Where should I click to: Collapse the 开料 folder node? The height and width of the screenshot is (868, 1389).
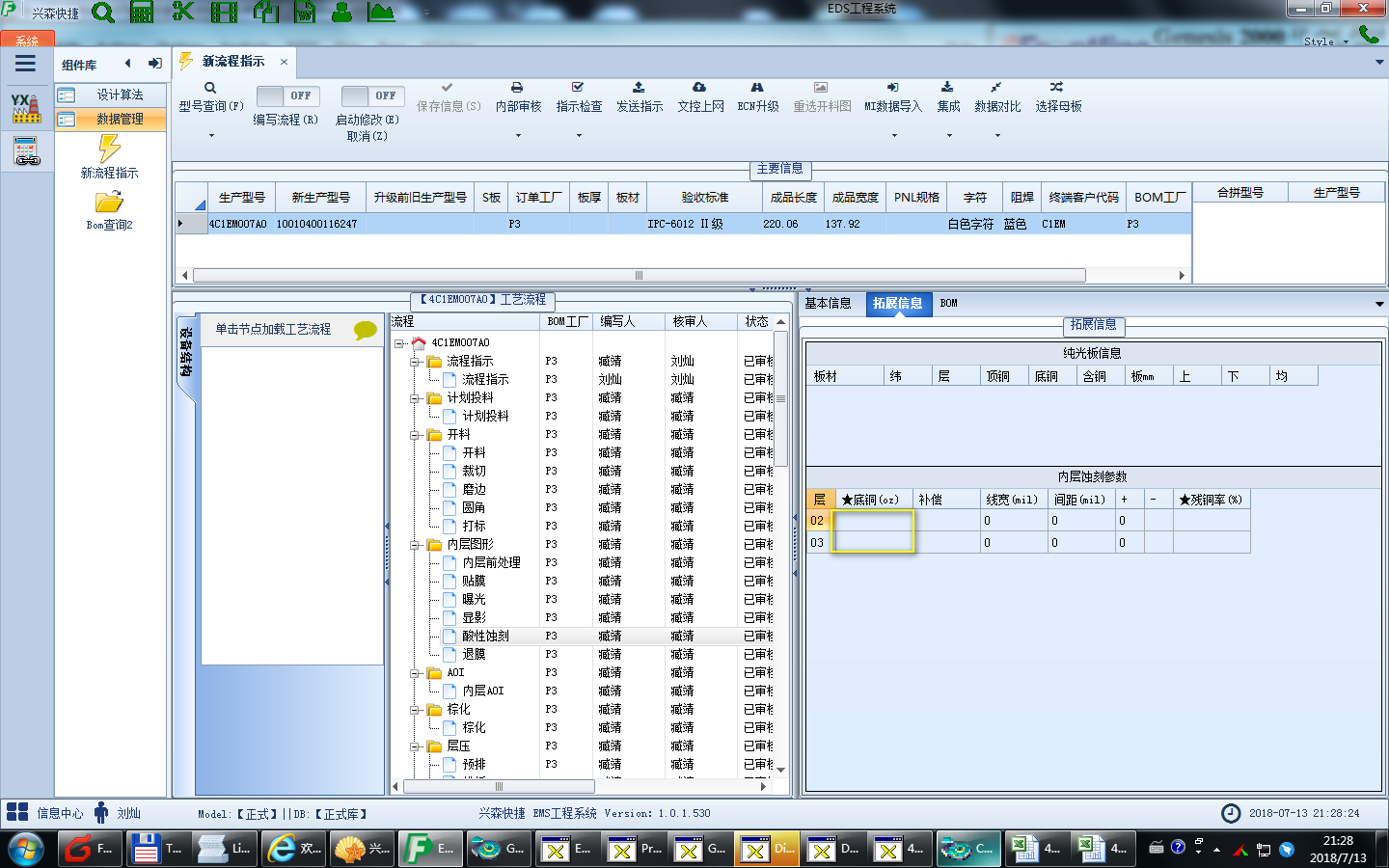(415, 434)
